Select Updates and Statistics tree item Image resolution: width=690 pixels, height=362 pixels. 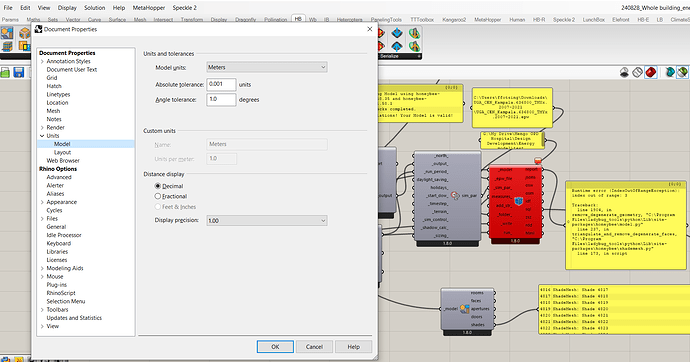click(74, 318)
